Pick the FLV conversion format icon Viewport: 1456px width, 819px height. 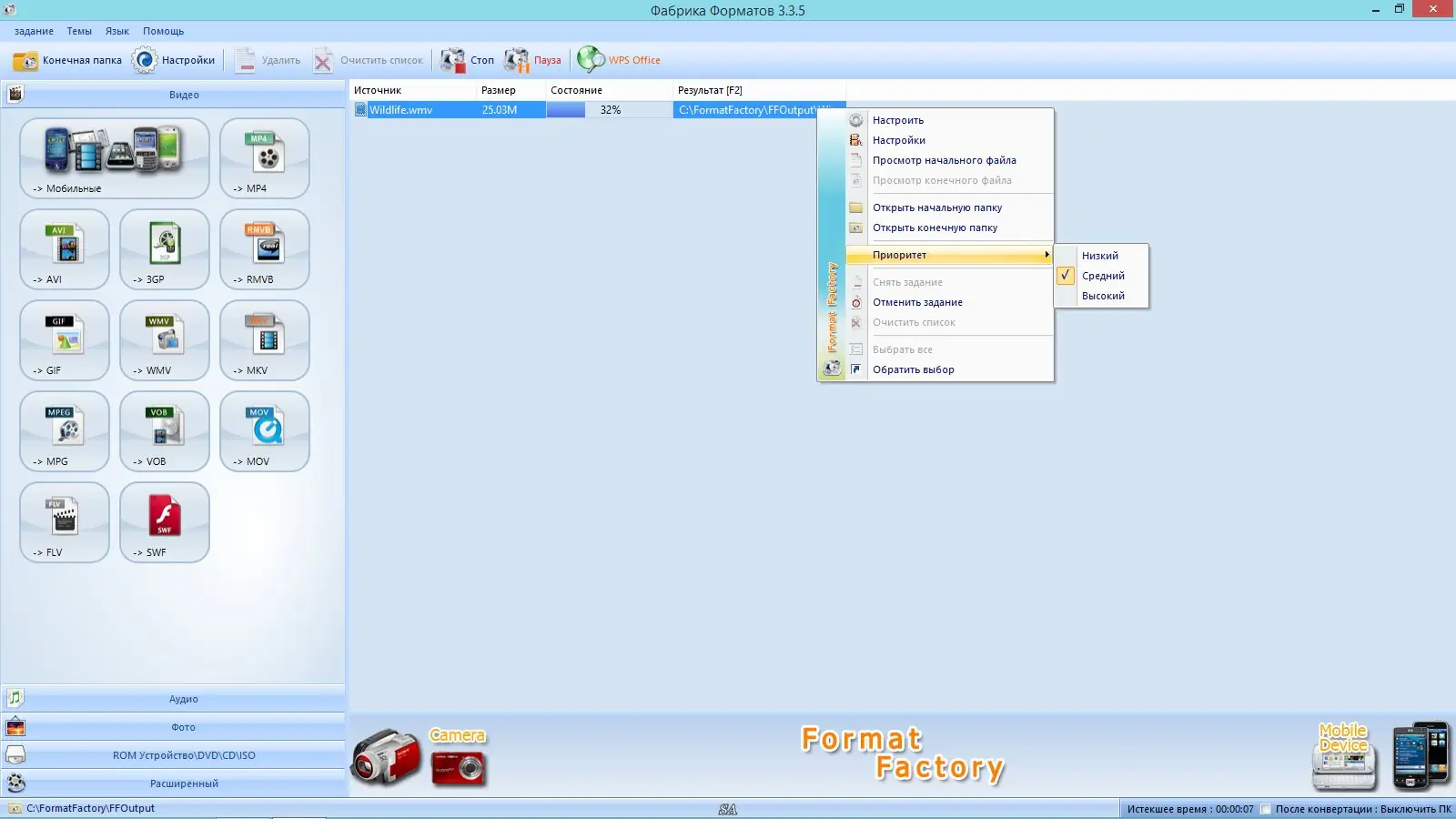[x=65, y=522]
